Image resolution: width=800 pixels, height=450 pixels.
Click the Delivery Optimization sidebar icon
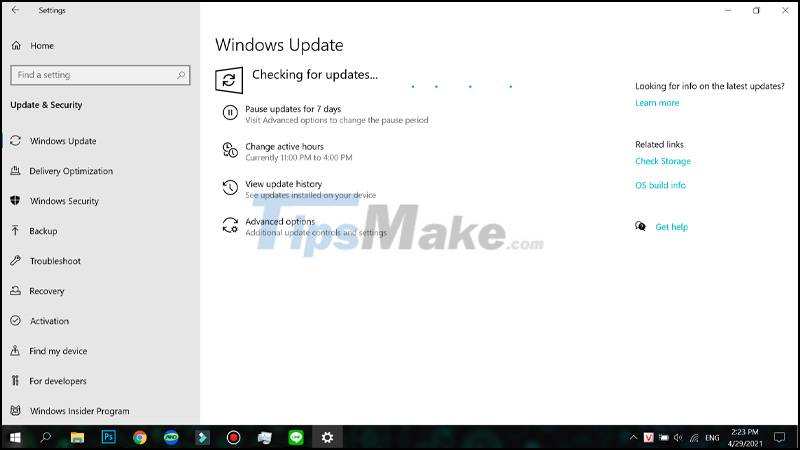point(15,171)
